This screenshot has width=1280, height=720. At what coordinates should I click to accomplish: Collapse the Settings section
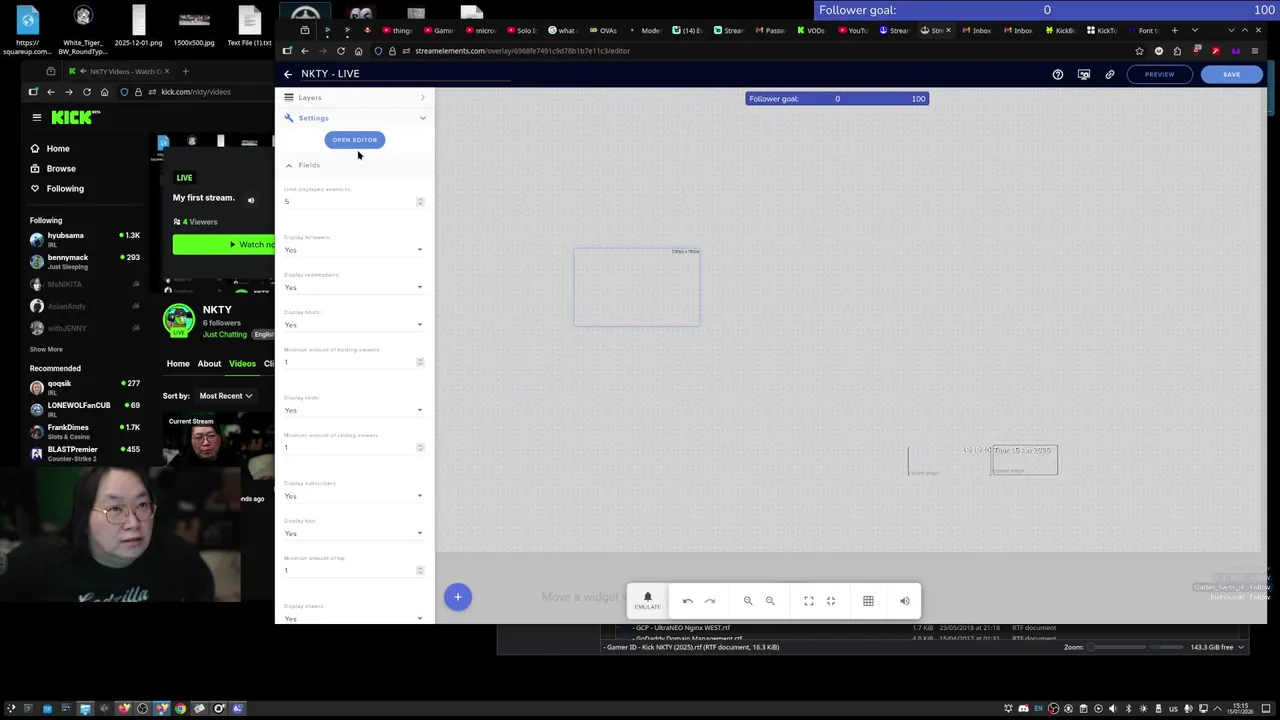click(x=354, y=118)
